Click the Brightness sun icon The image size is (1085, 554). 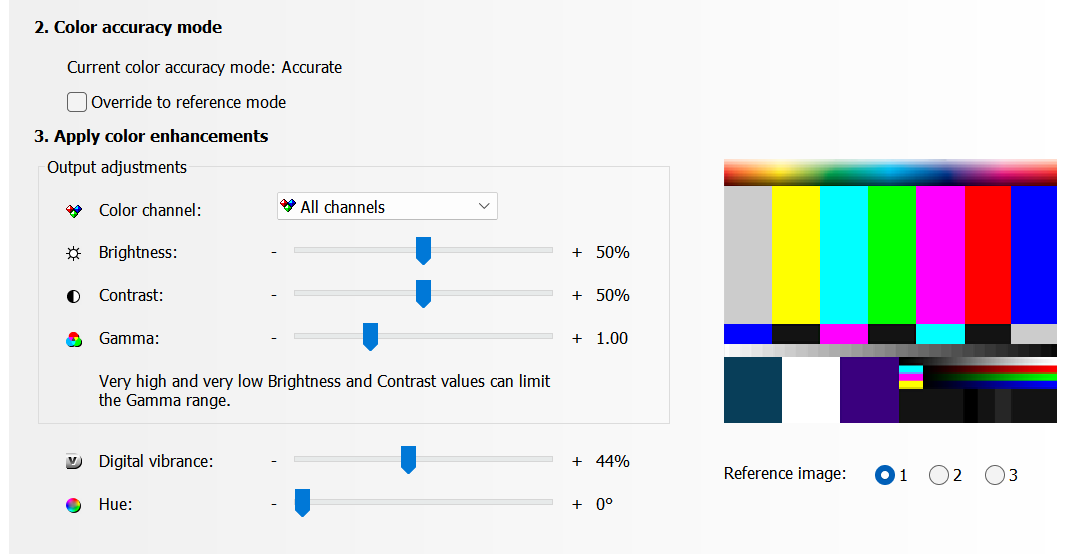pyautogui.click(x=73, y=253)
